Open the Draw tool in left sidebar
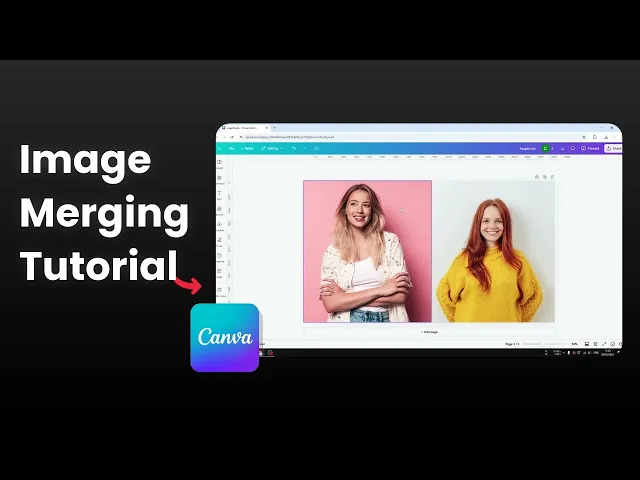The image size is (640, 480). tap(220, 242)
